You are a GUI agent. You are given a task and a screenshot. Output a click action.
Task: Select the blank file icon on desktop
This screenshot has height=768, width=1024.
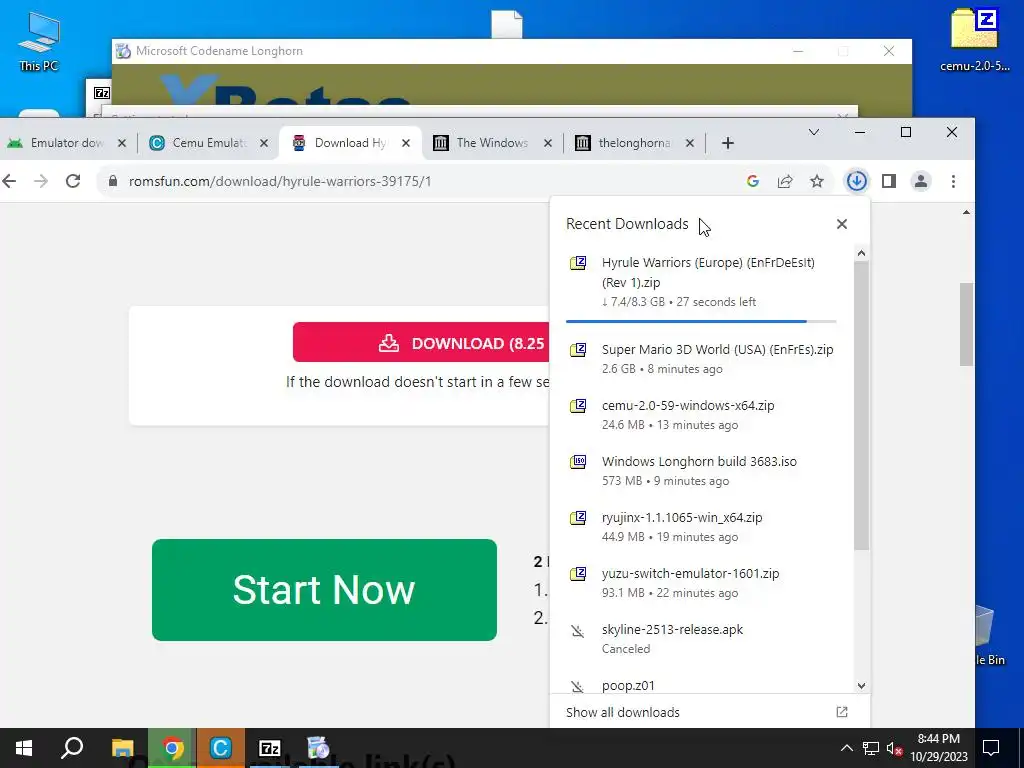coord(507,24)
